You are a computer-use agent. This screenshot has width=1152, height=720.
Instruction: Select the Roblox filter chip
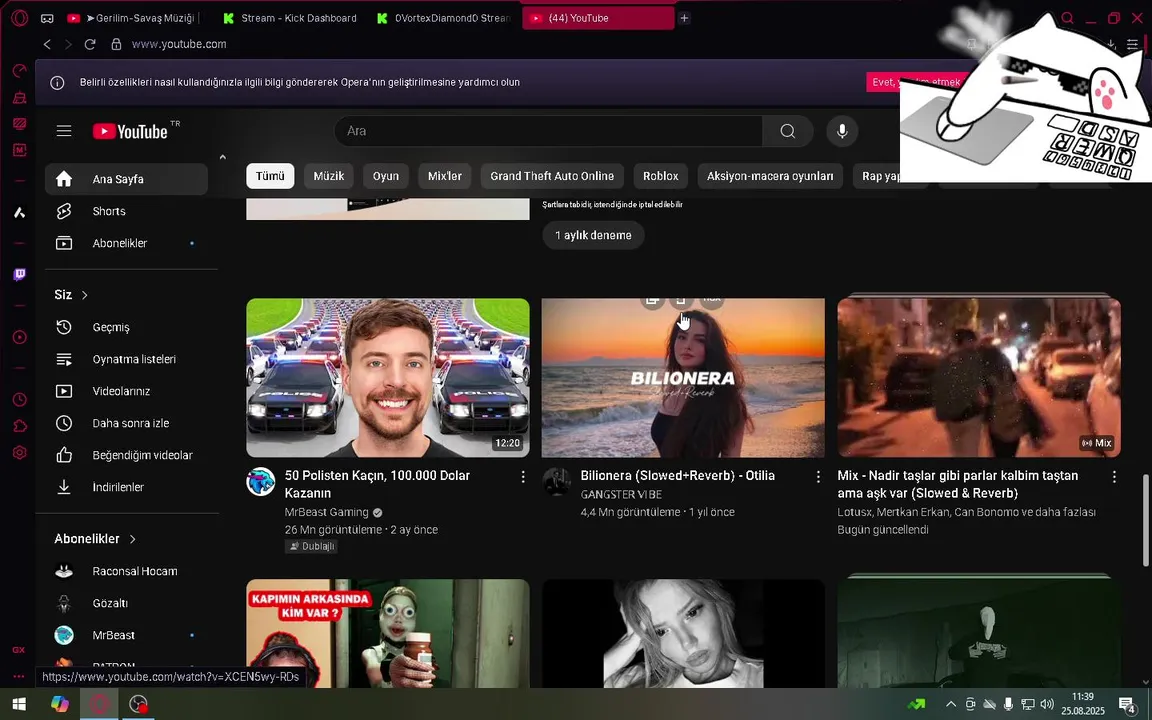[660, 176]
